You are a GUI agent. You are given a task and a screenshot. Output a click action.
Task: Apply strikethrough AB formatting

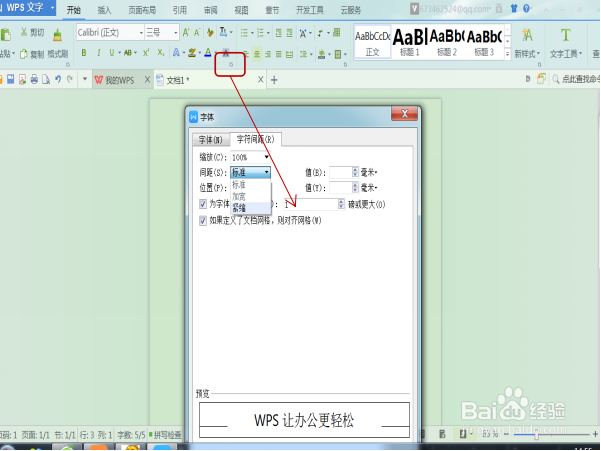pyautogui.click(x=128, y=53)
